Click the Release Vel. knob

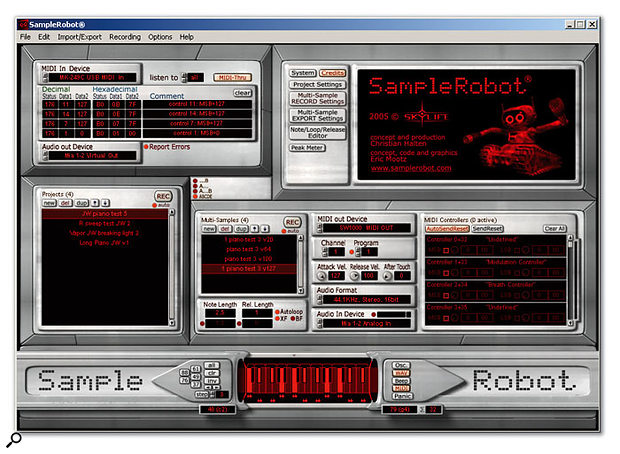(x=355, y=276)
